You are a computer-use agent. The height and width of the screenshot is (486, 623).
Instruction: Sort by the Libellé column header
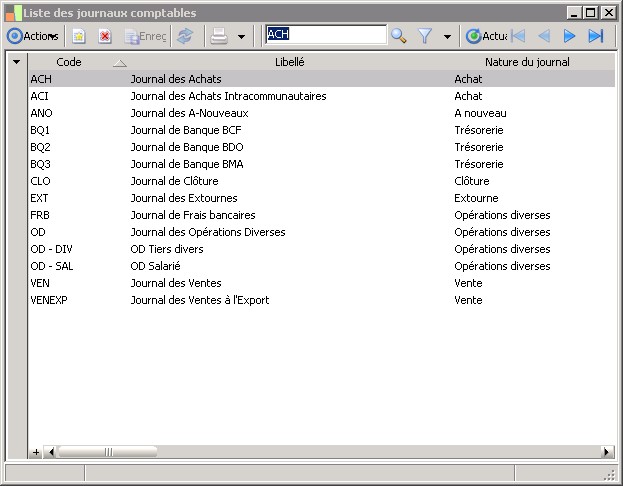point(290,62)
